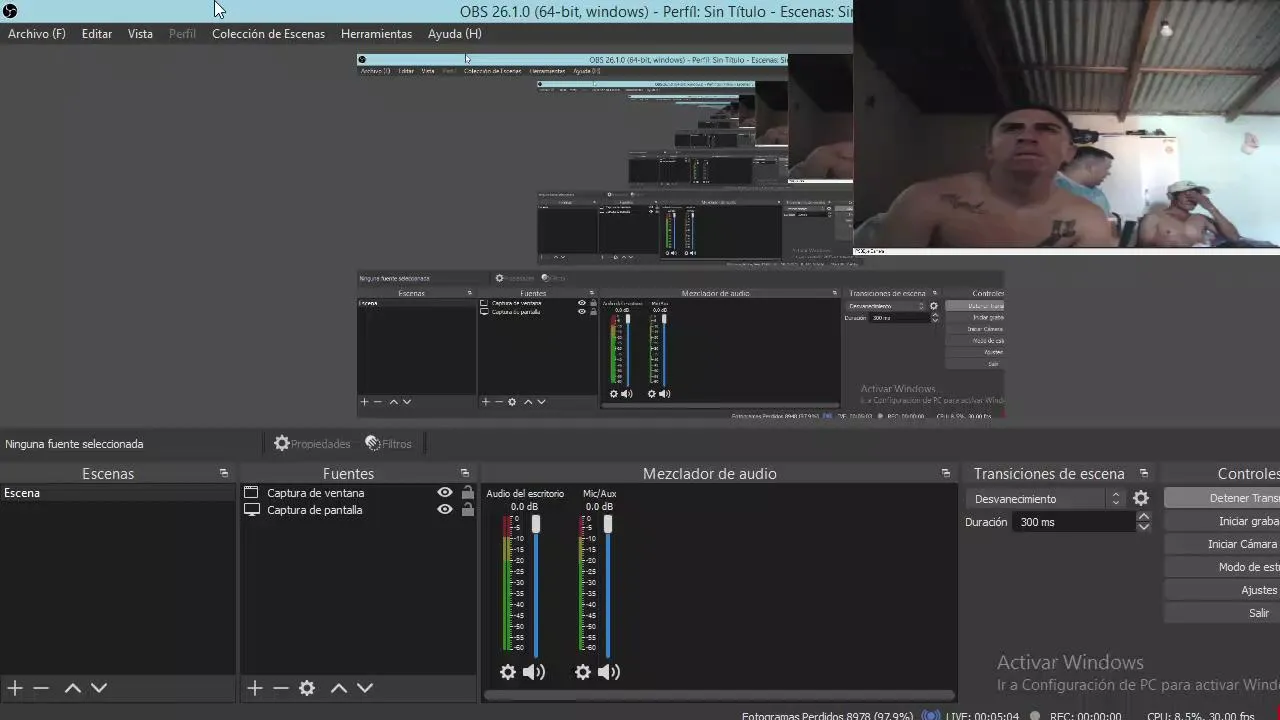Click Modo de estudio button
1280x720 pixels.
coord(1222,567)
